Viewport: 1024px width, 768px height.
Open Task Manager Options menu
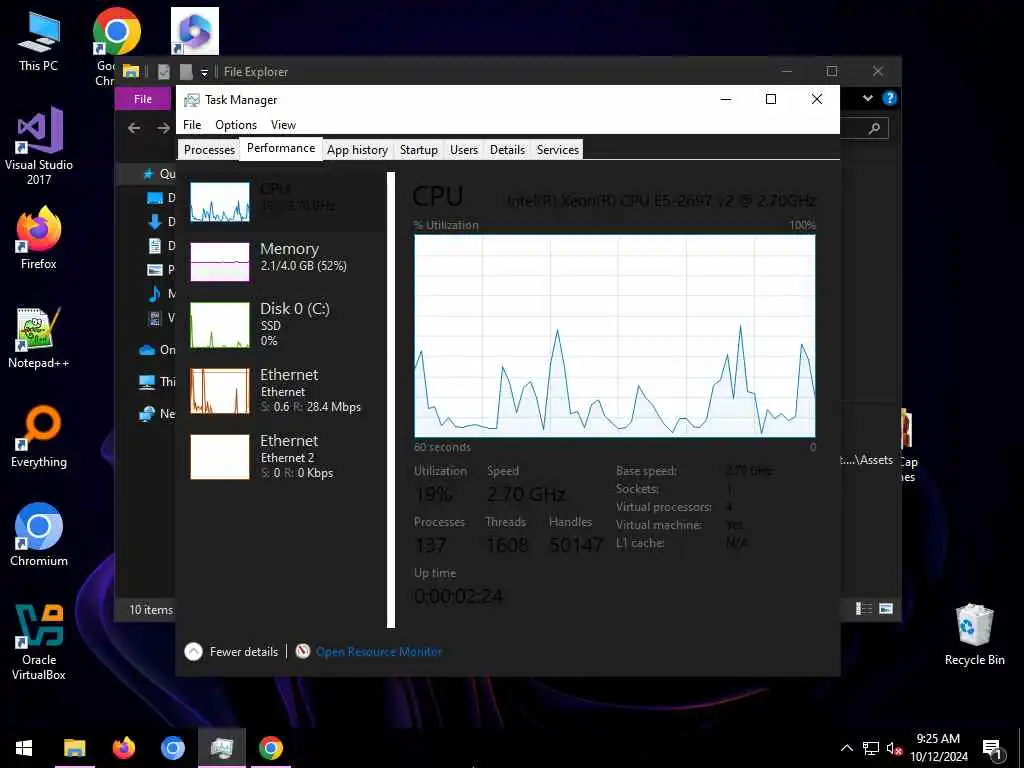click(236, 125)
